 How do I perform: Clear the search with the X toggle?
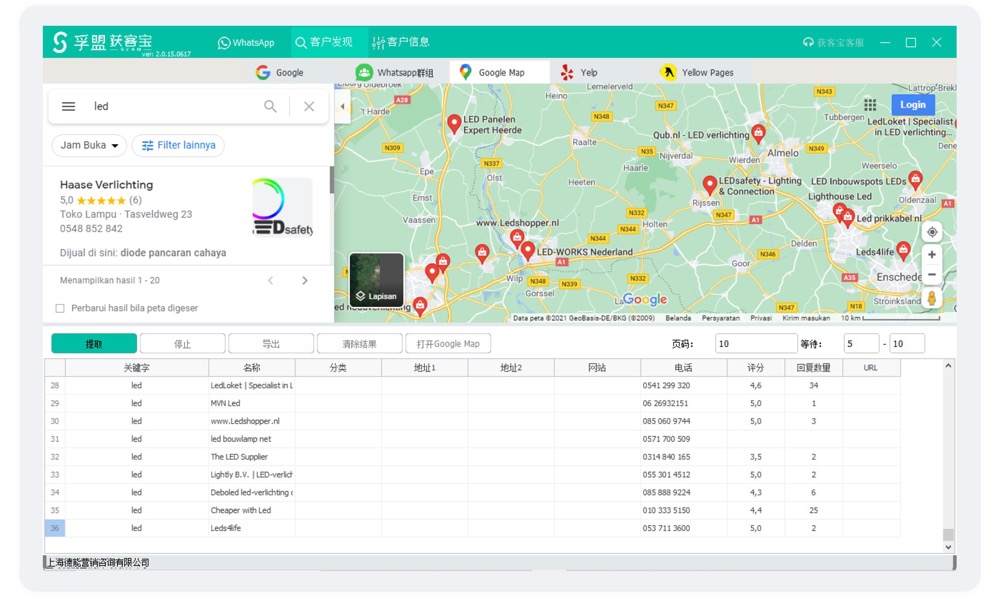pyautogui.click(x=309, y=106)
